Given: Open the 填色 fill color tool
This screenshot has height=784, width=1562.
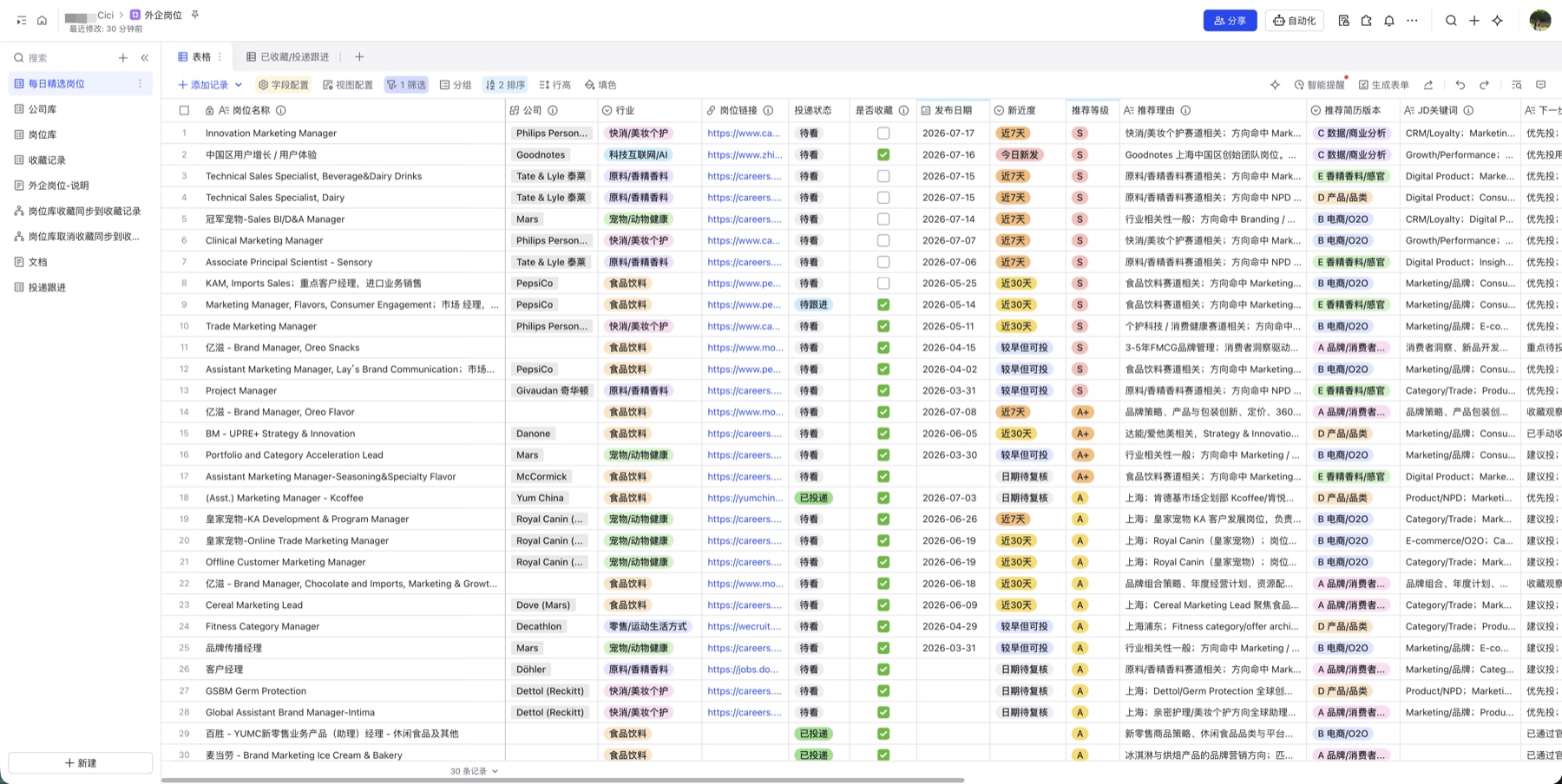Looking at the screenshot, I should click(600, 85).
